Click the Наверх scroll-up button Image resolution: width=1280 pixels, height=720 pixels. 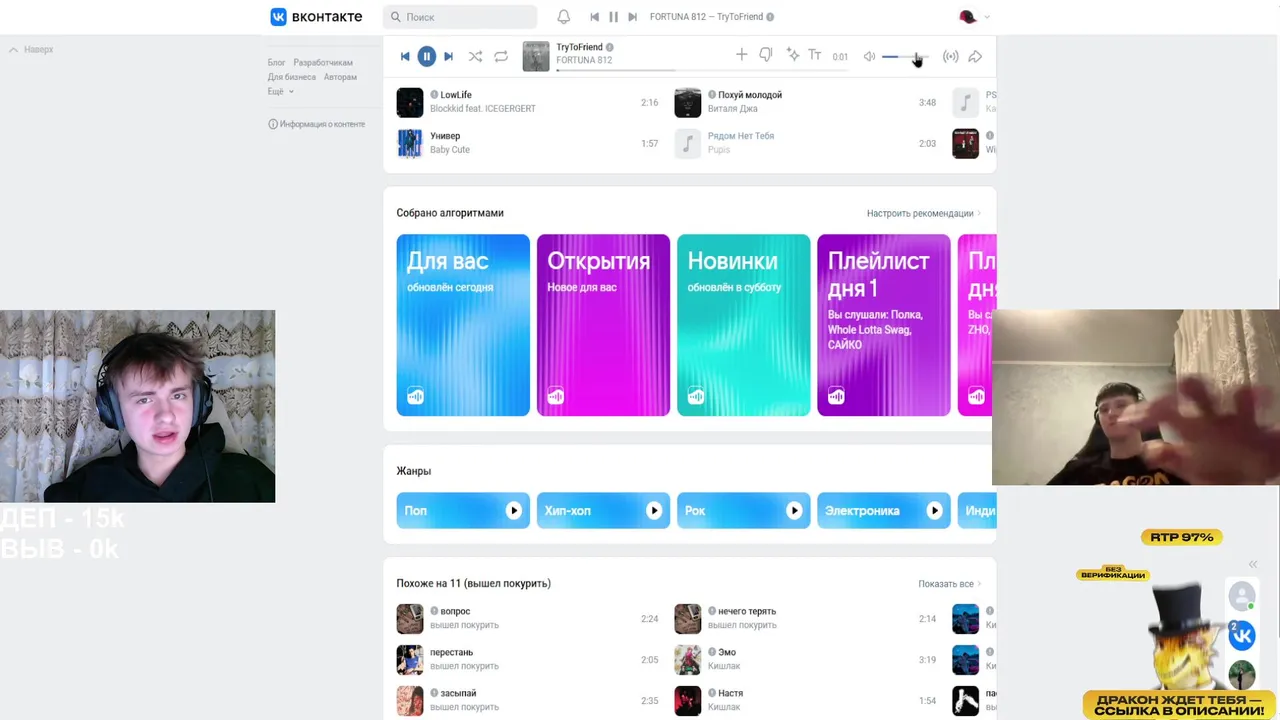click(x=31, y=49)
